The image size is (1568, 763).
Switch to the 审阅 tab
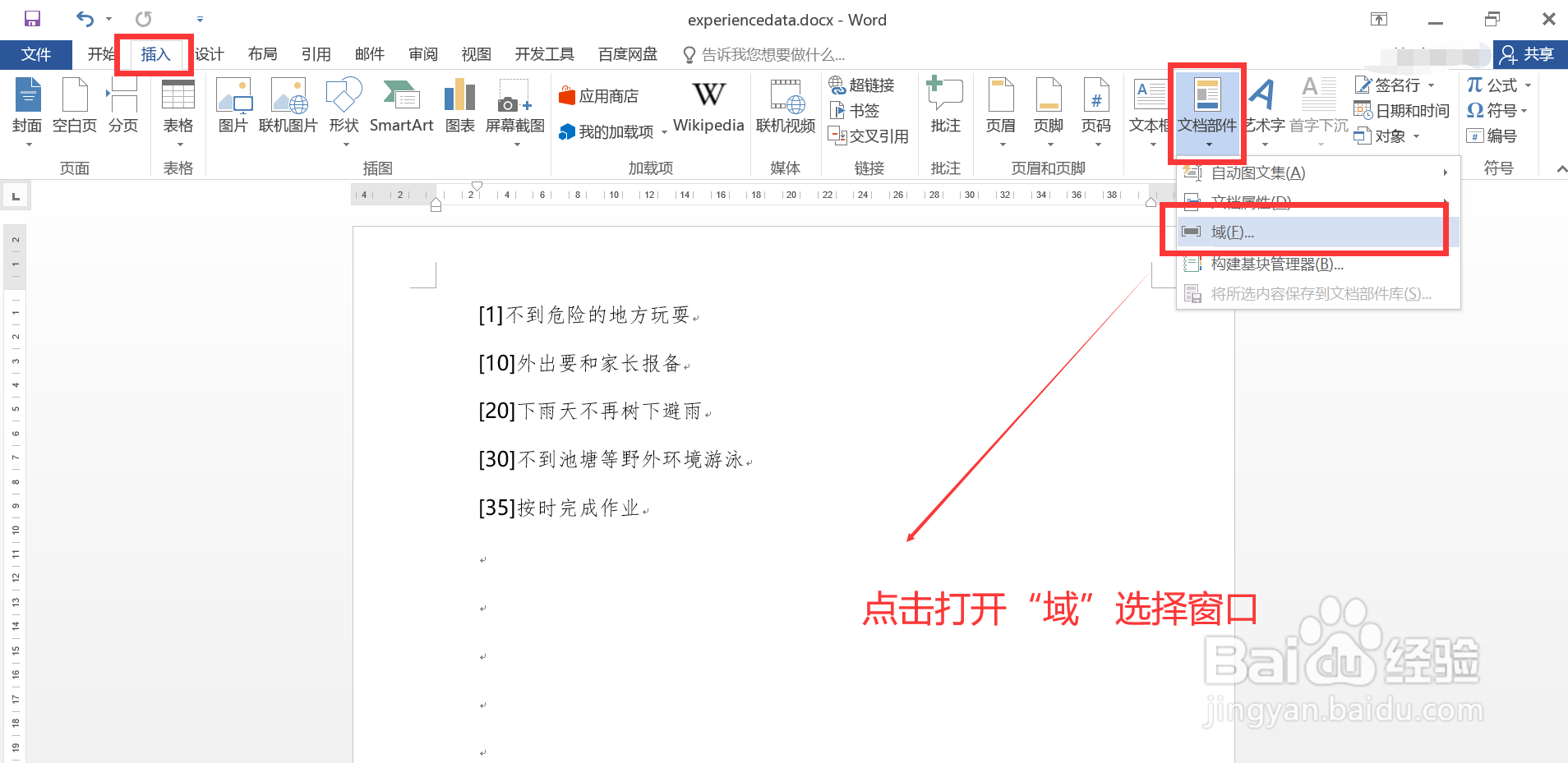423,54
